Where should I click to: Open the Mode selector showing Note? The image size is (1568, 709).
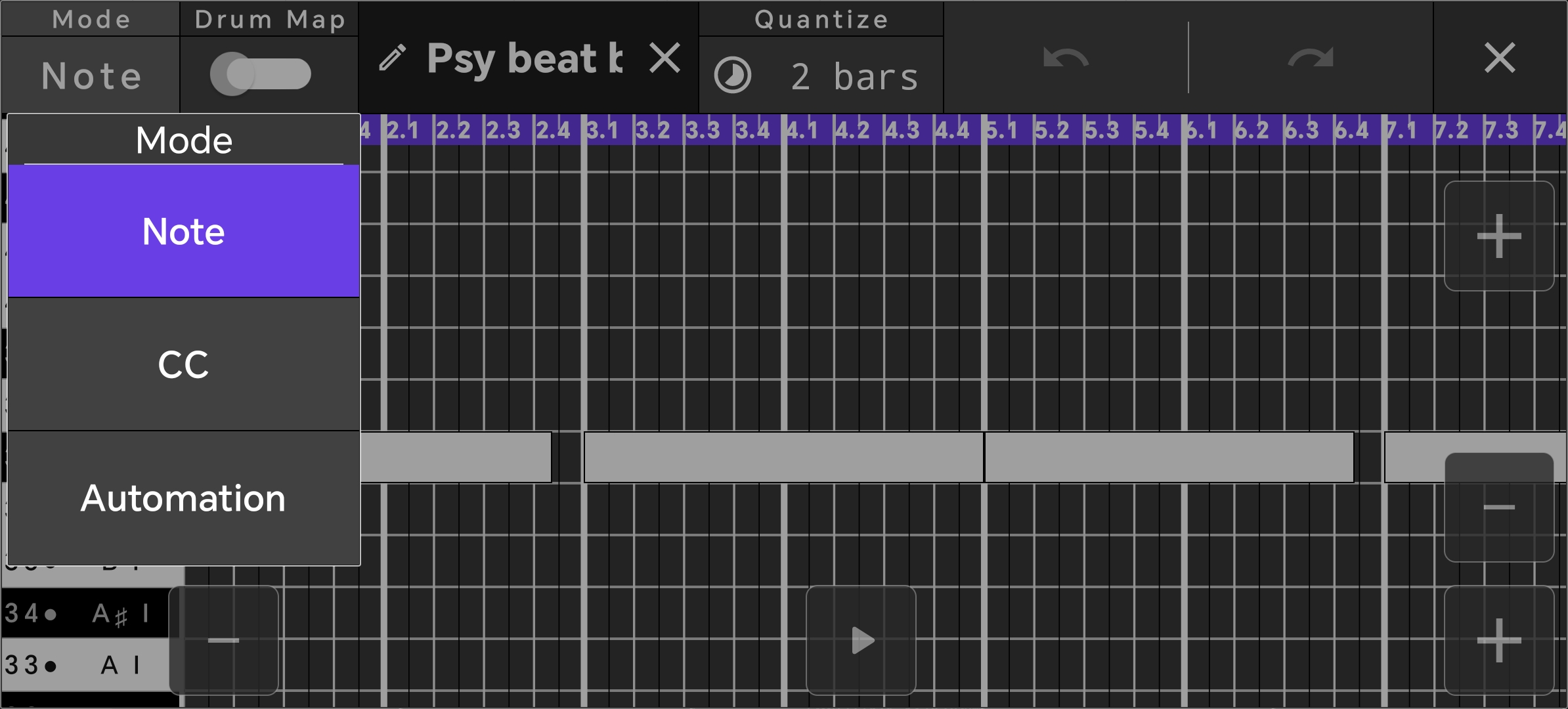(x=91, y=75)
